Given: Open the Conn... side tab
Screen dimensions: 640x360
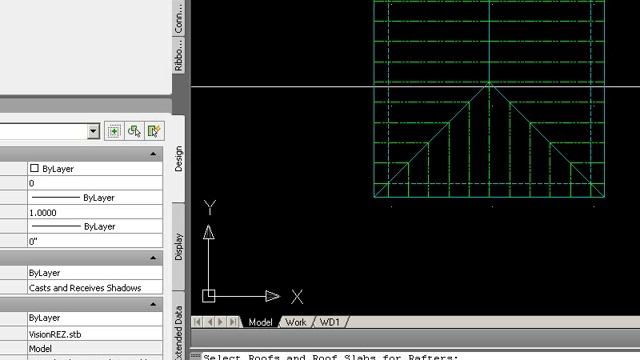Looking at the screenshot, I should point(178,17).
